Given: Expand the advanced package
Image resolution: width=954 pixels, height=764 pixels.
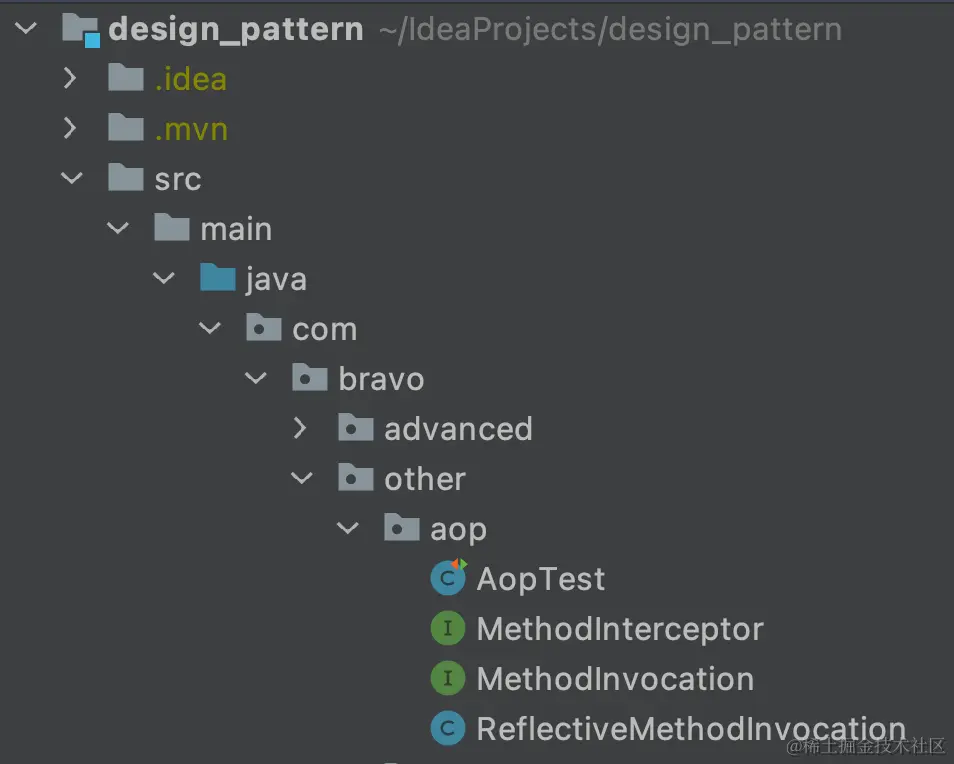Looking at the screenshot, I should coord(299,428).
